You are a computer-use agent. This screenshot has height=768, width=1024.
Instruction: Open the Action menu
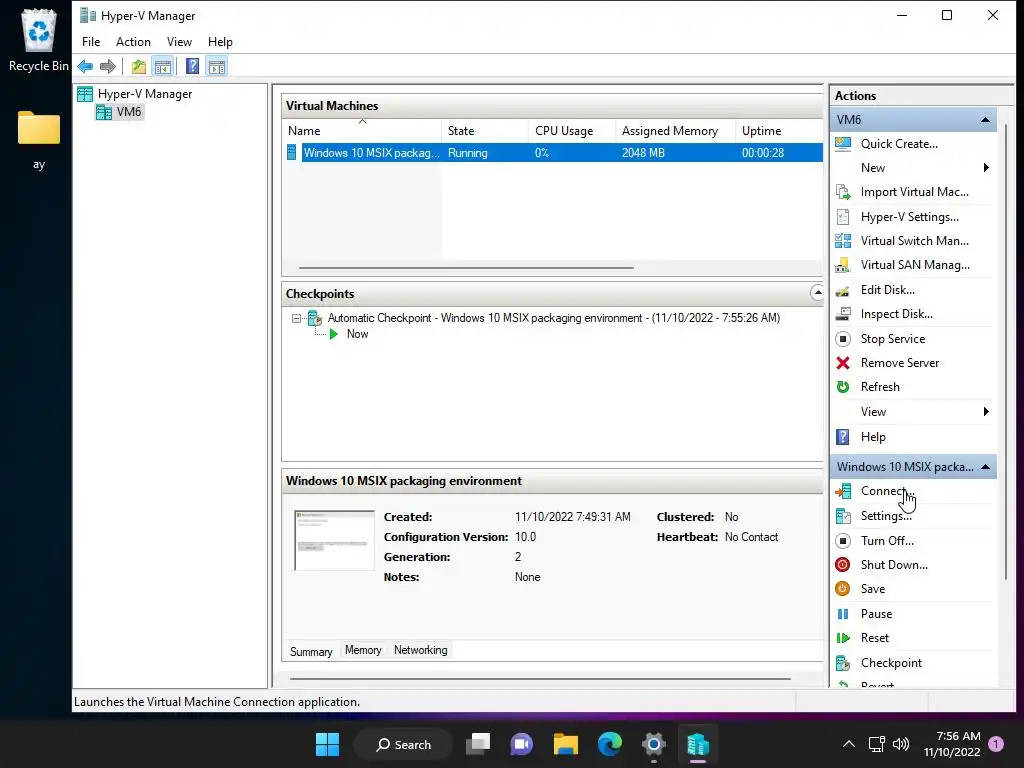point(133,42)
